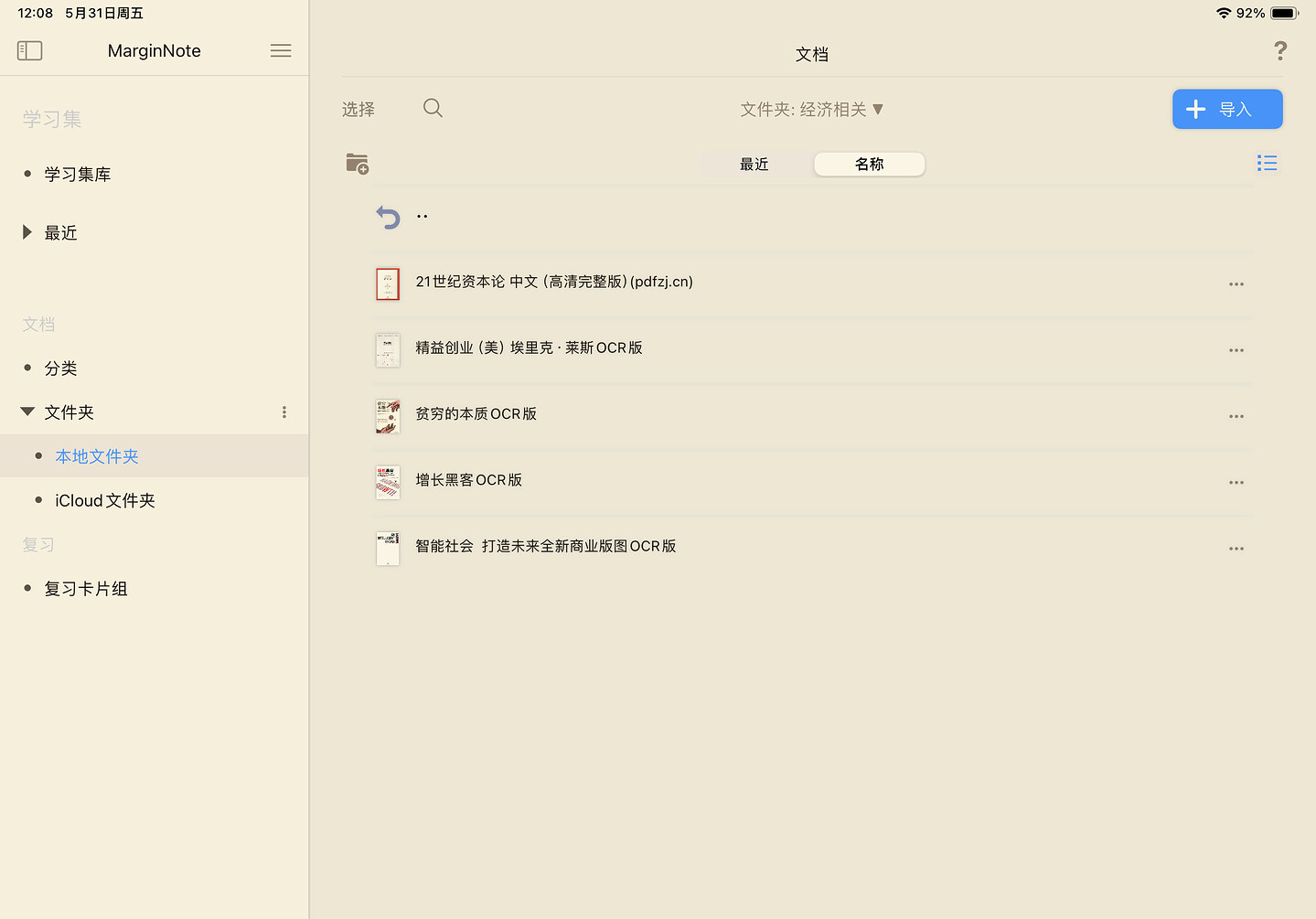Image resolution: width=1316 pixels, height=919 pixels.
Task: Collapse the 文件夹 tree section
Action: [x=27, y=411]
